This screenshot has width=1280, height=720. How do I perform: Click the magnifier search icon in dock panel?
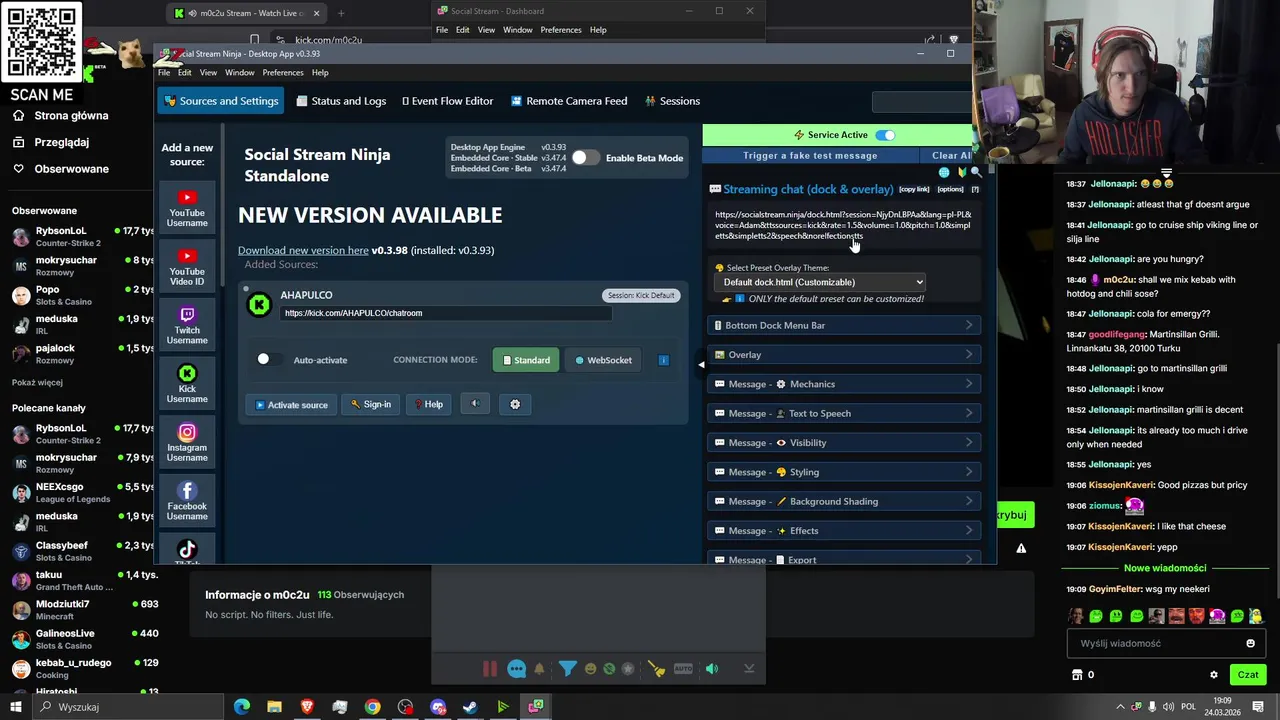(976, 172)
